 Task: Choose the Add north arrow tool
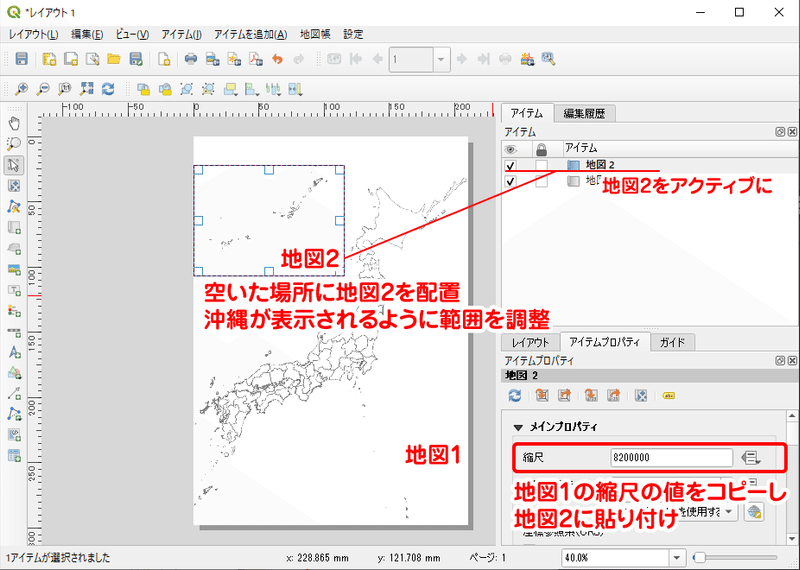[x=14, y=352]
